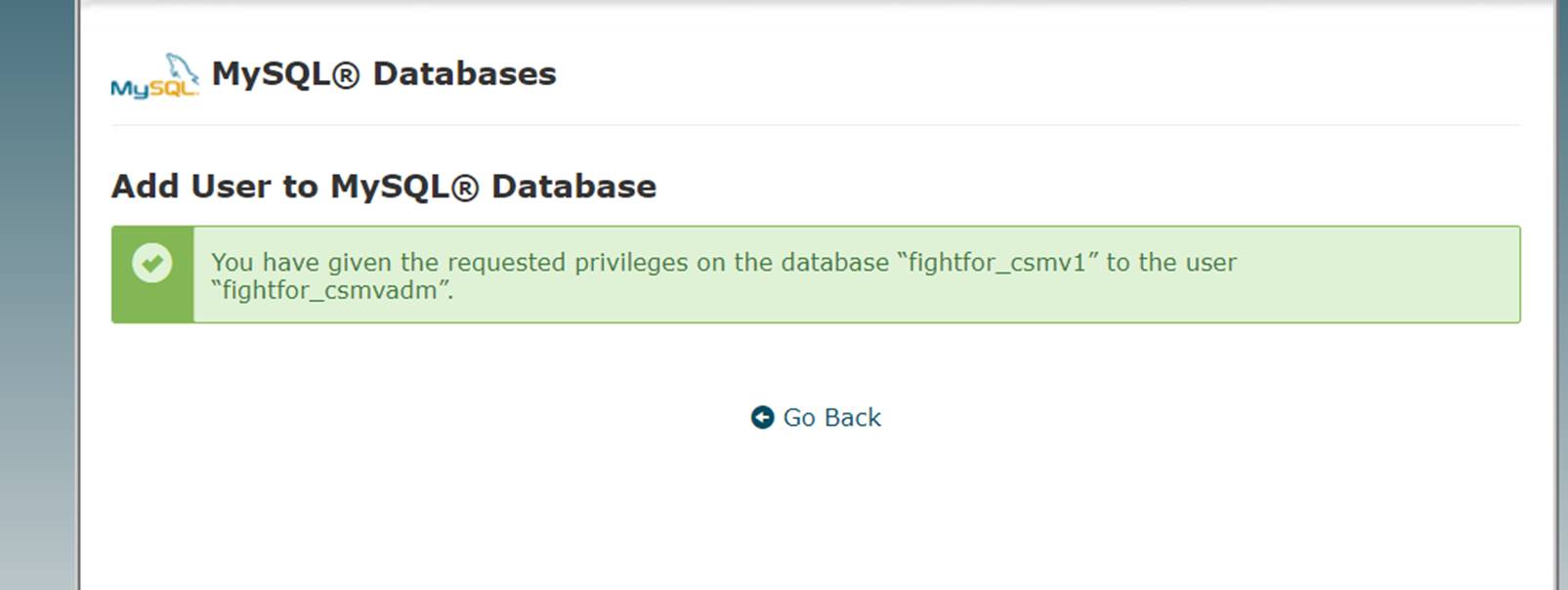This screenshot has height=590, width=1568.
Task: Click the word Databases in the title
Action: click(x=464, y=74)
